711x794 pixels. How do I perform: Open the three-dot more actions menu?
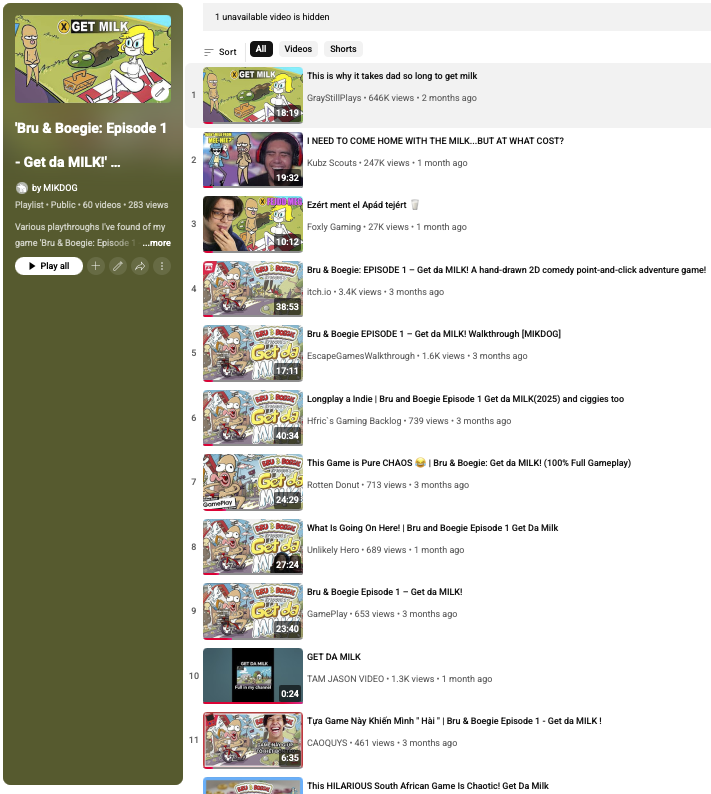(162, 266)
